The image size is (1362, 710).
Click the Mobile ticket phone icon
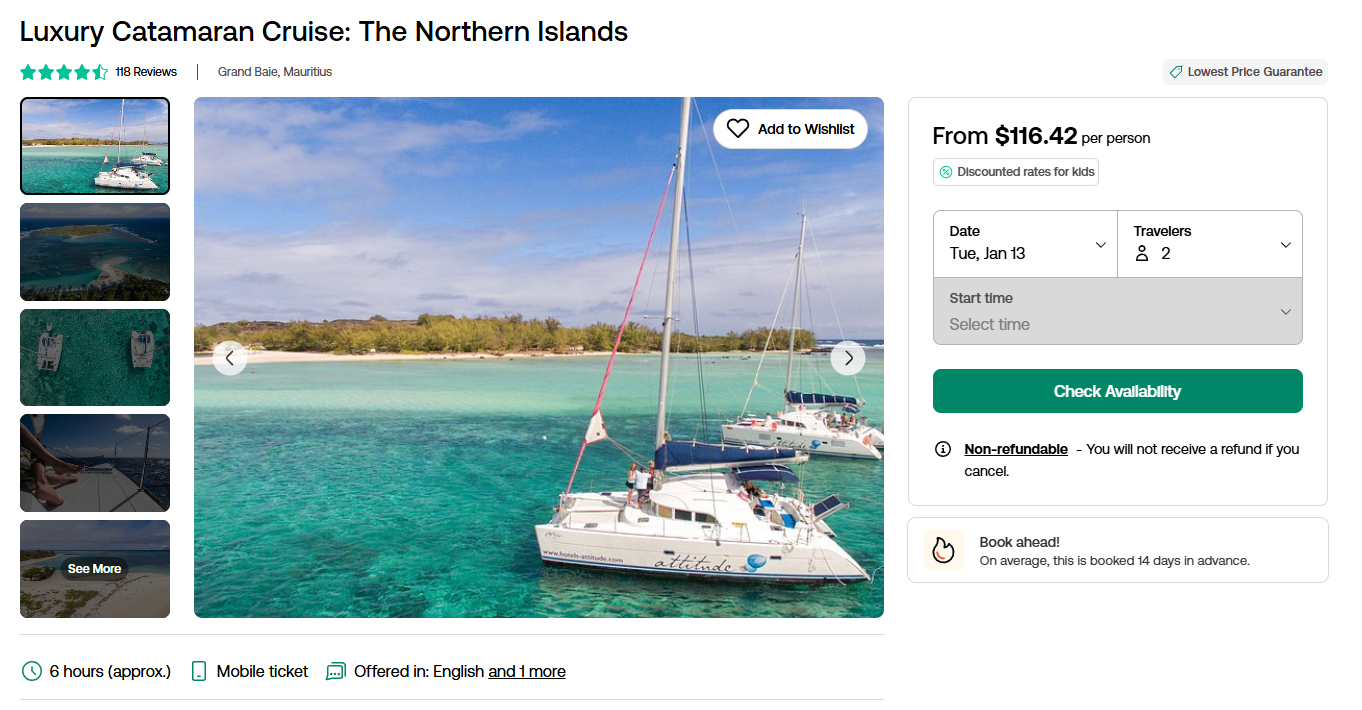point(199,671)
